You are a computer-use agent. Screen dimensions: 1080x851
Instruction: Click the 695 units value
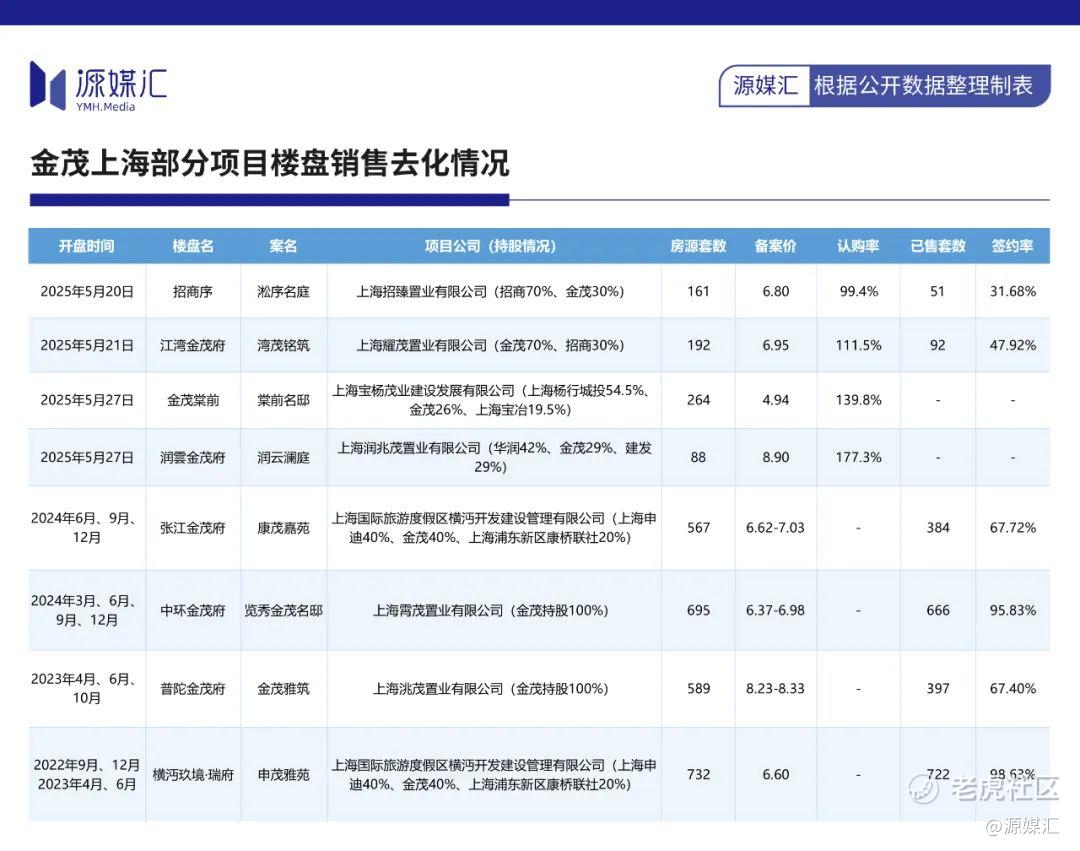698,610
